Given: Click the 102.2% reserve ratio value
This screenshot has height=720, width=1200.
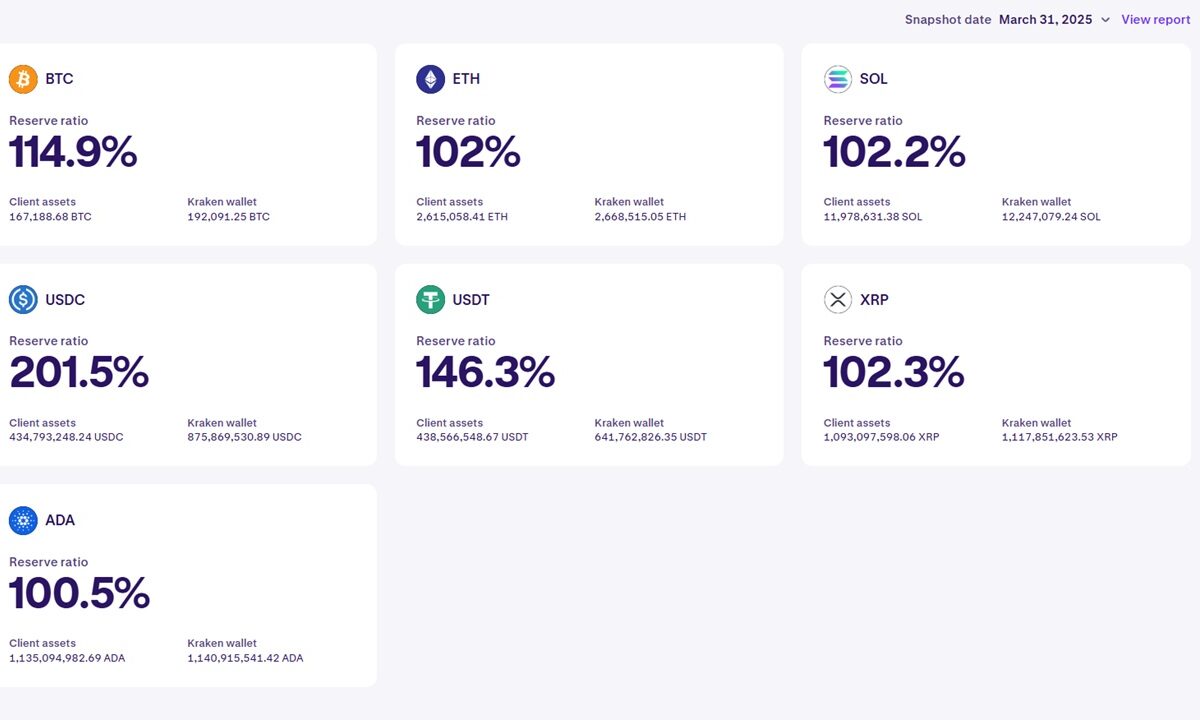Looking at the screenshot, I should click(894, 152).
